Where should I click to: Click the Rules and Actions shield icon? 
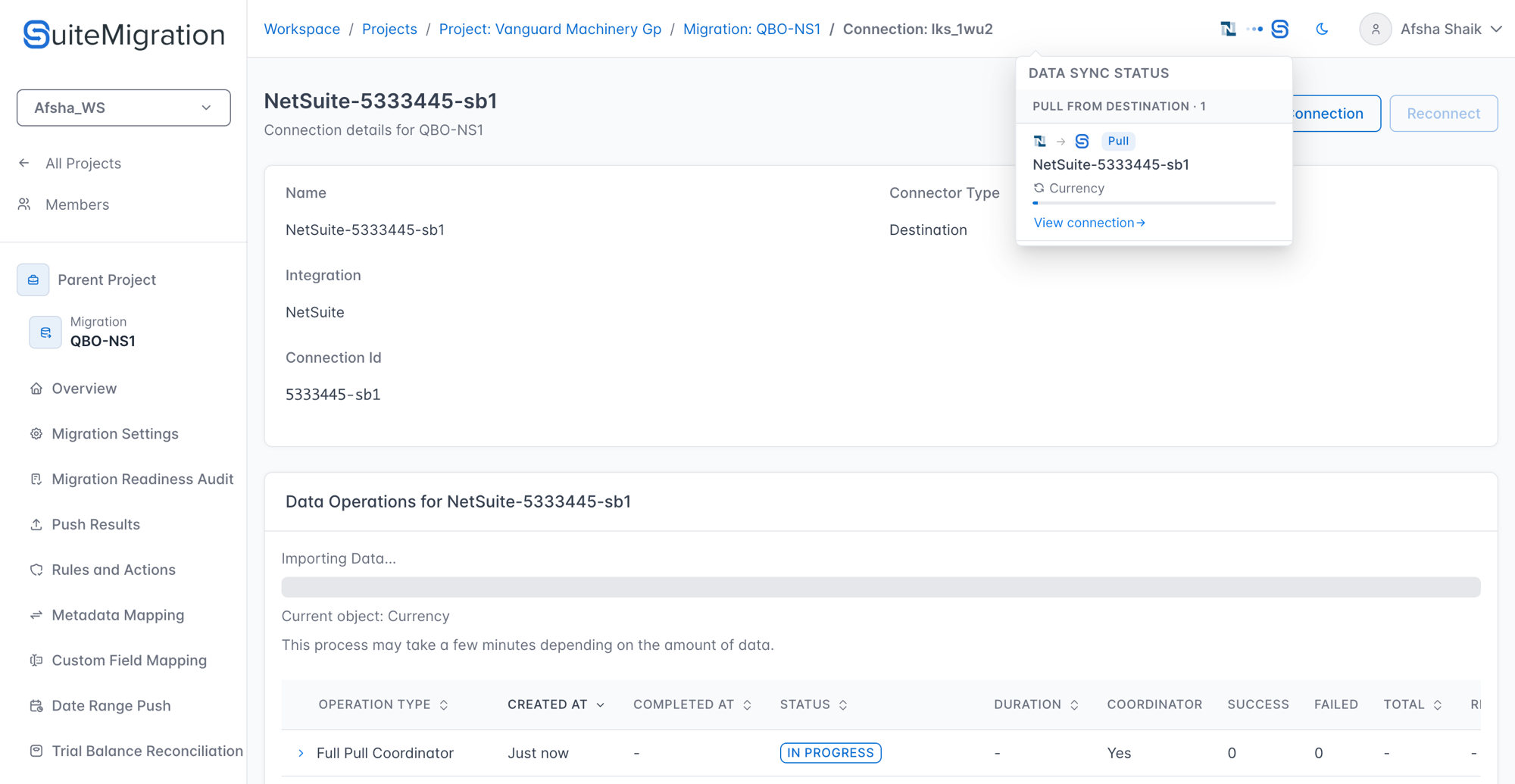point(36,570)
